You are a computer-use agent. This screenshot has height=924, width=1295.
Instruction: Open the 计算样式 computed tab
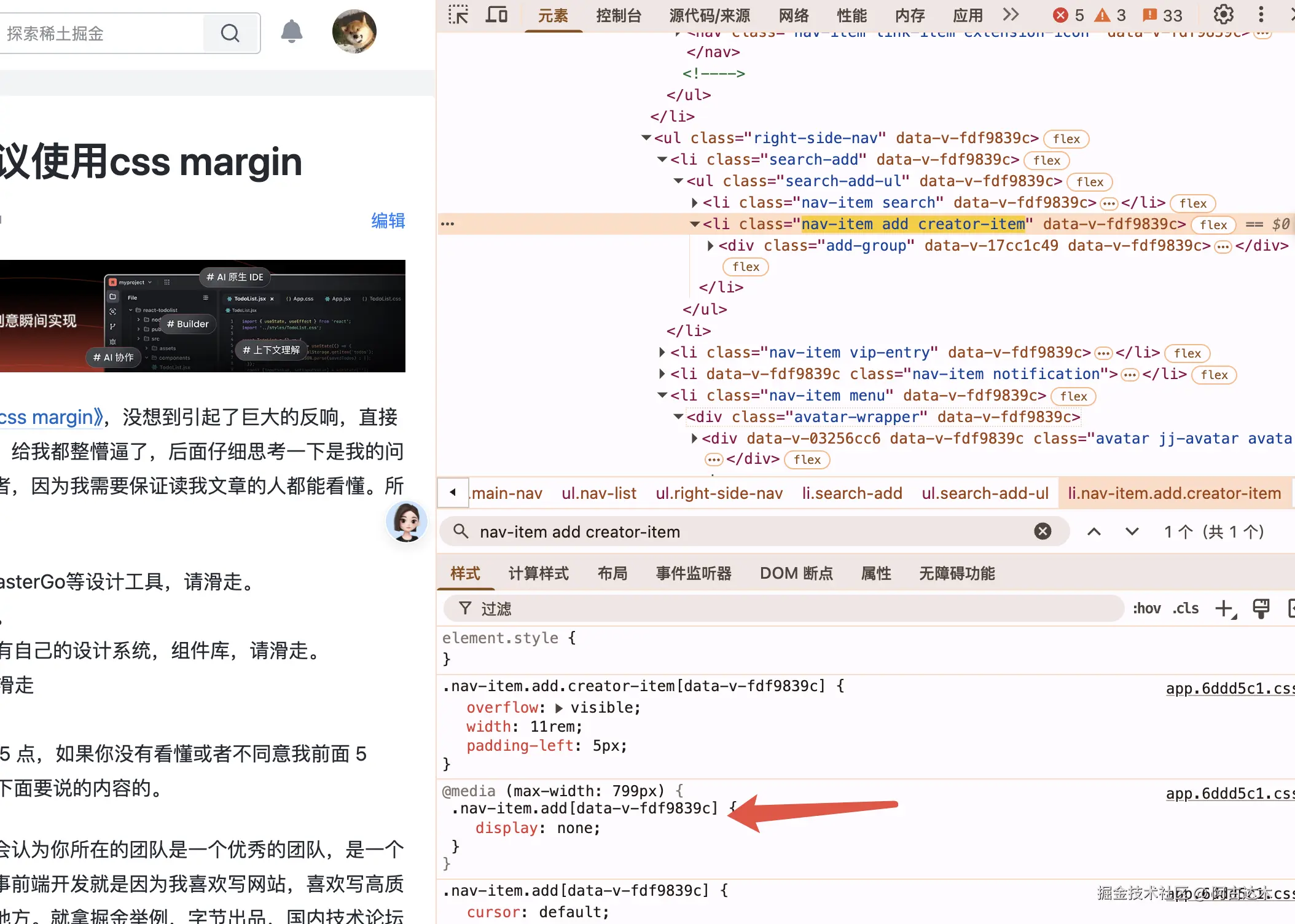(x=538, y=573)
